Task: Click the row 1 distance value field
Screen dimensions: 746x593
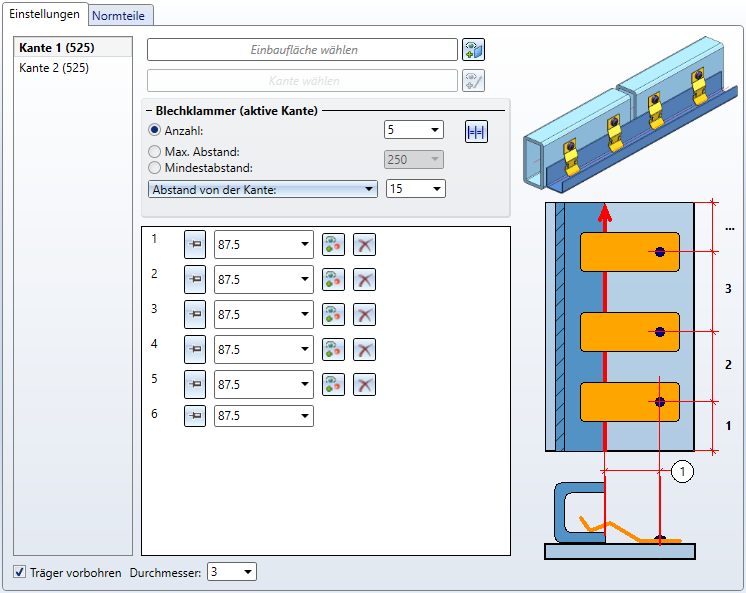Action: click(255, 245)
